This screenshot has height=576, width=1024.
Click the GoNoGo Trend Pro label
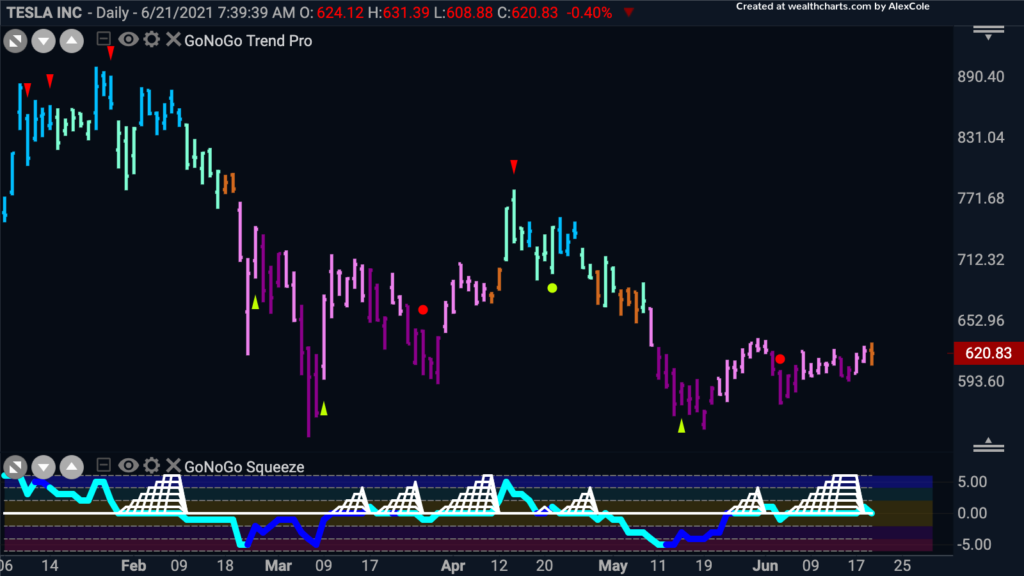248,40
